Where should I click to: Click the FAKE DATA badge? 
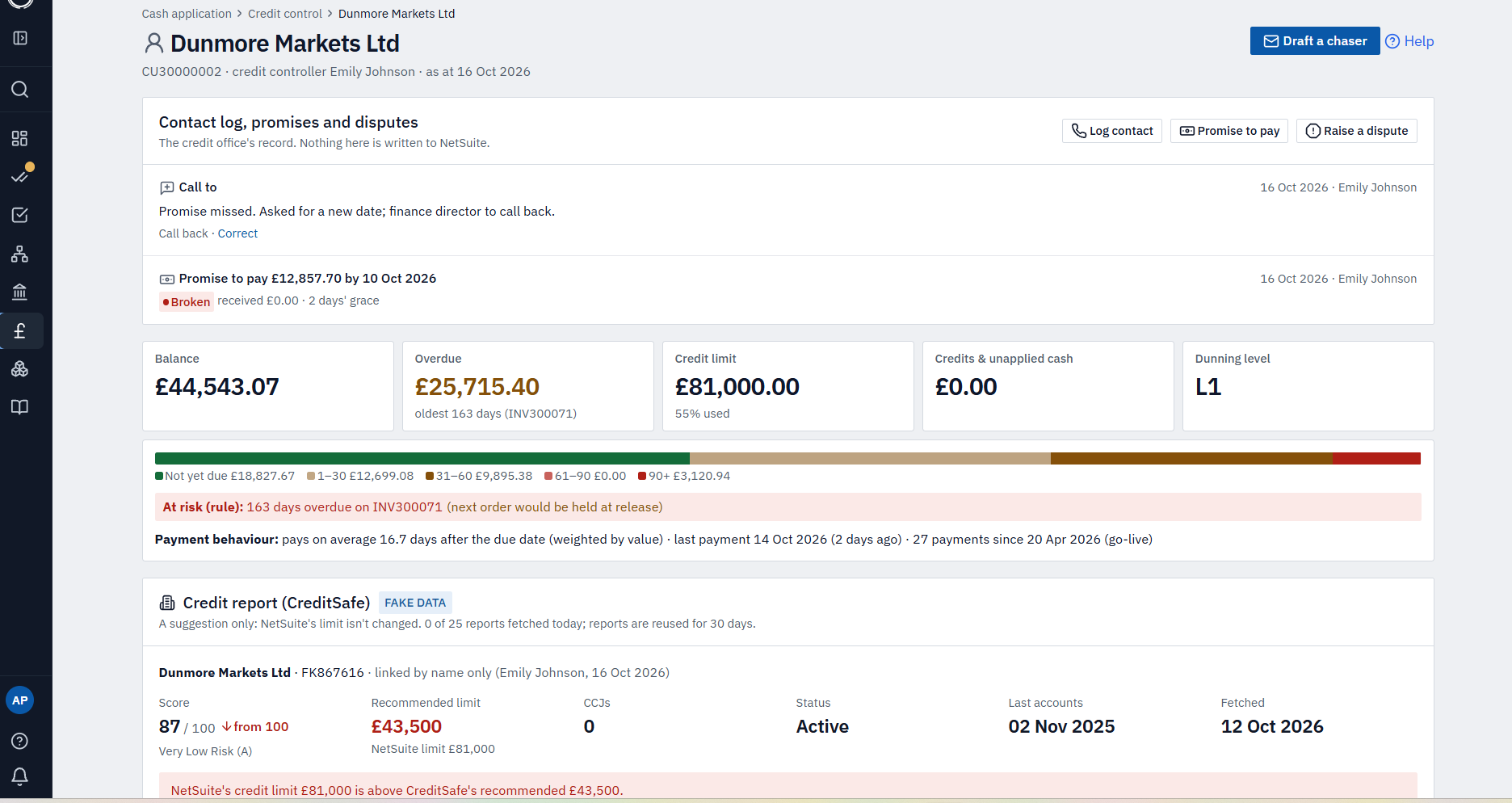pos(415,603)
